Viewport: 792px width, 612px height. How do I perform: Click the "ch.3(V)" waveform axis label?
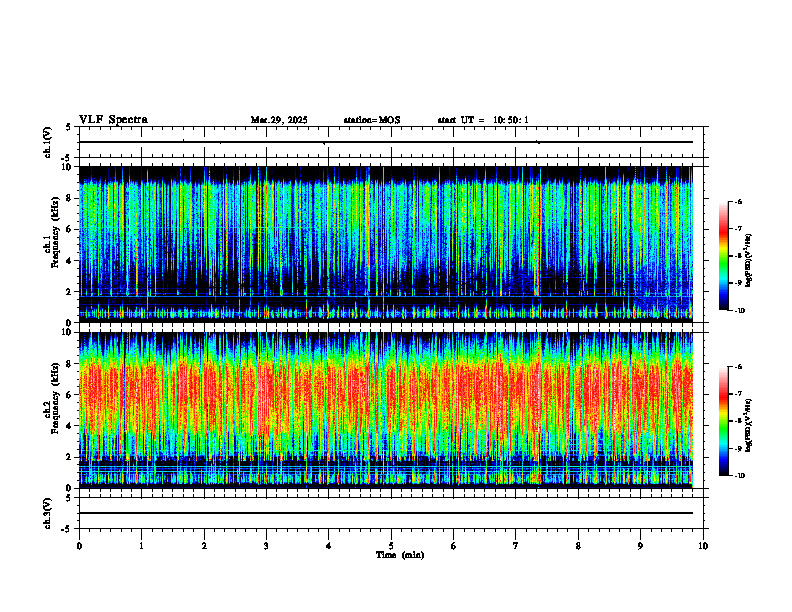coord(48,513)
